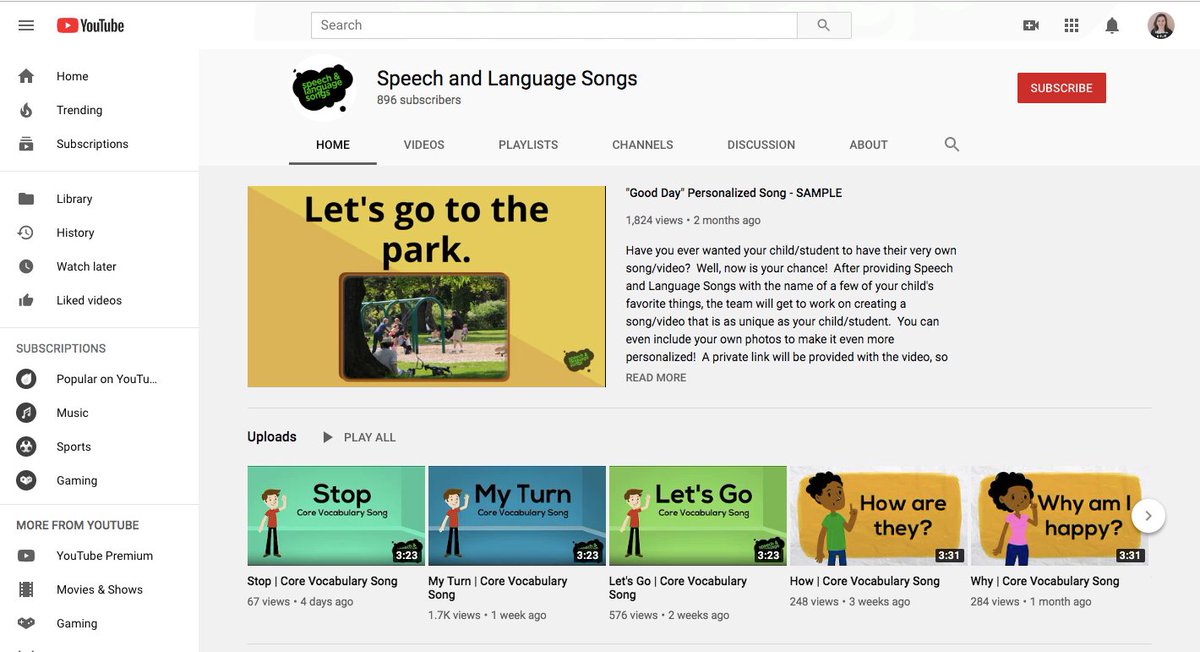The width and height of the screenshot is (1200, 652).
Task: Open the How are they? video thumbnail
Action: point(879,516)
